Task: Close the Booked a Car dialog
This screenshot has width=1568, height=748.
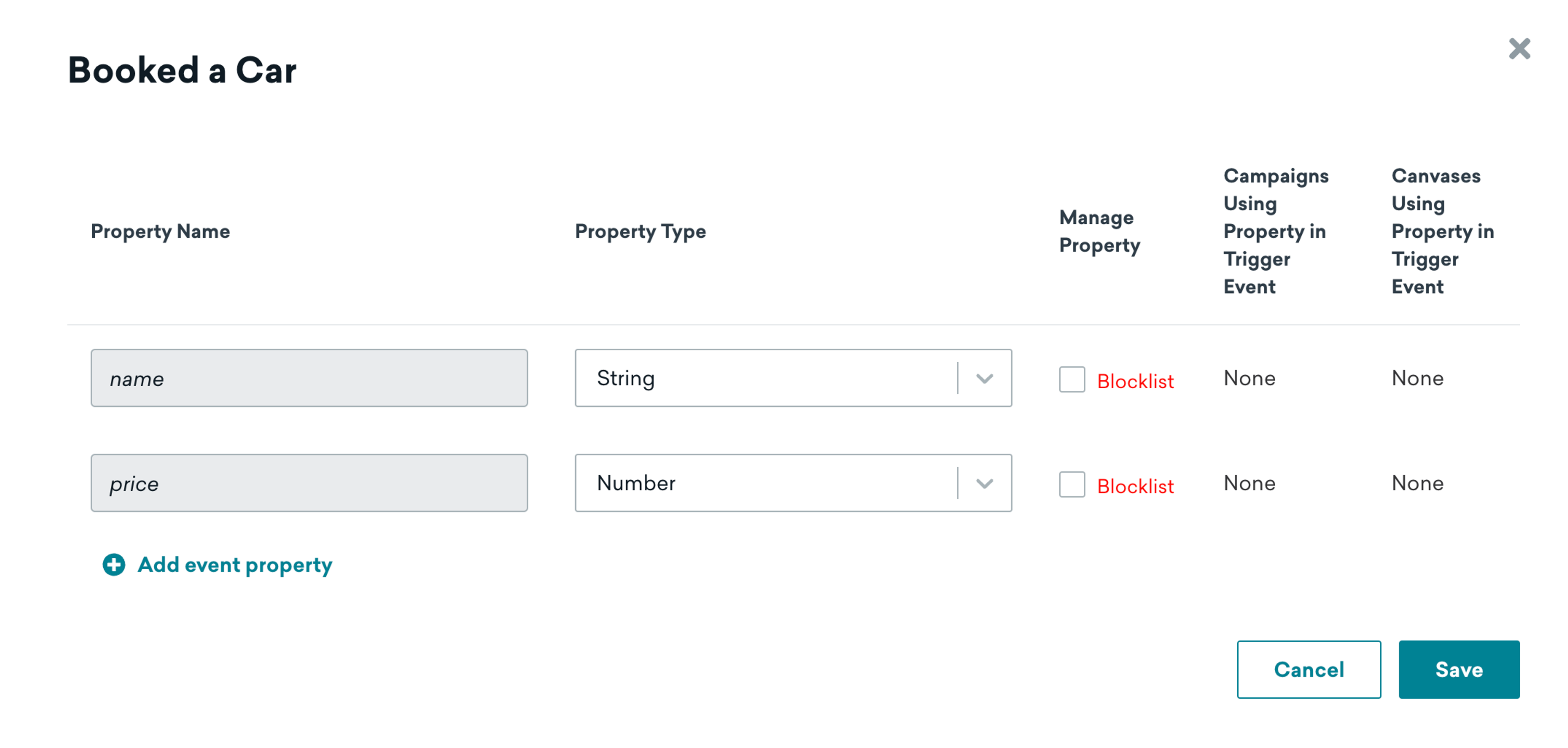Action: coord(1519,49)
